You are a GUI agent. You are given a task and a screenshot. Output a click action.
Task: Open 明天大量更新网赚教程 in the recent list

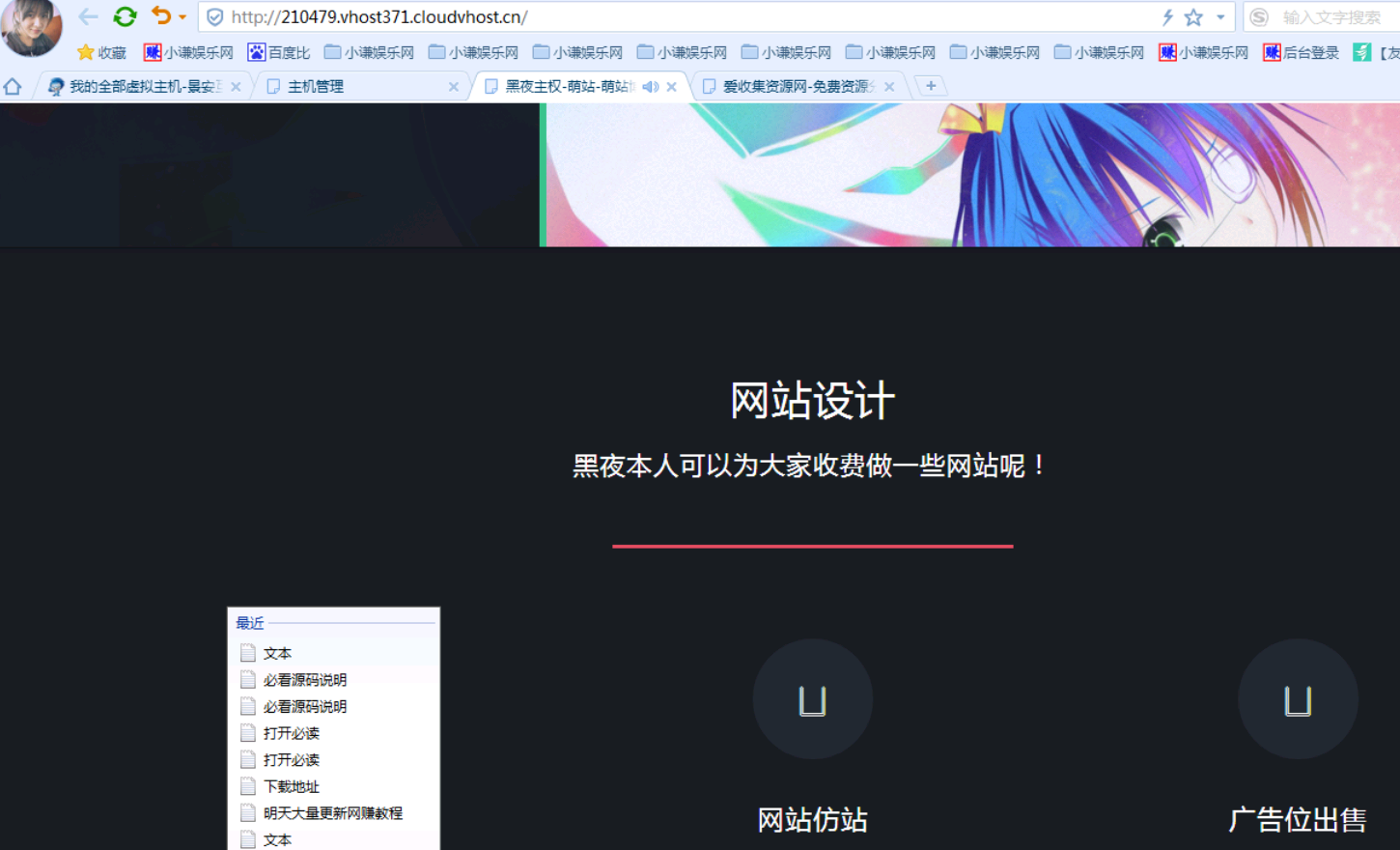click(x=334, y=813)
